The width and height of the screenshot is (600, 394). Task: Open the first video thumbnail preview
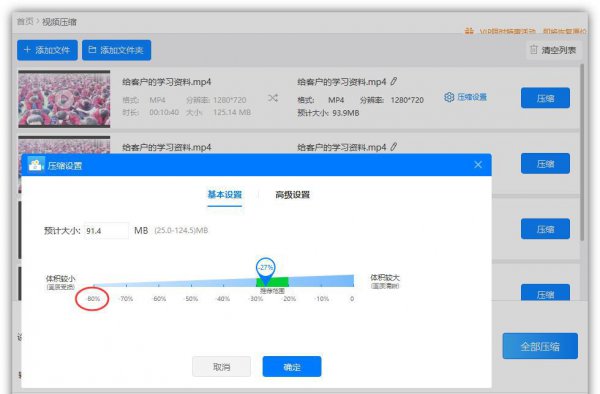tap(64, 99)
